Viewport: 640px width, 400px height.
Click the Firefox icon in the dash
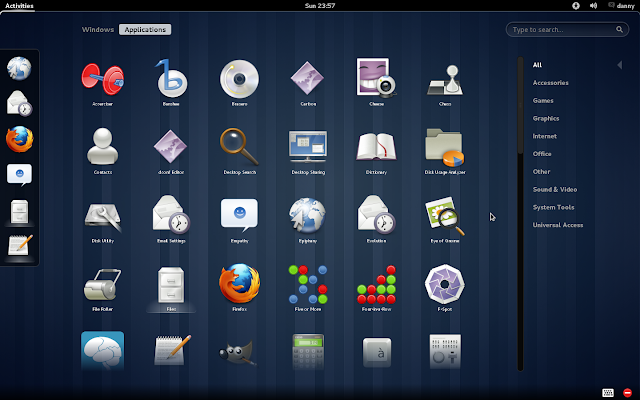click(19, 139)
